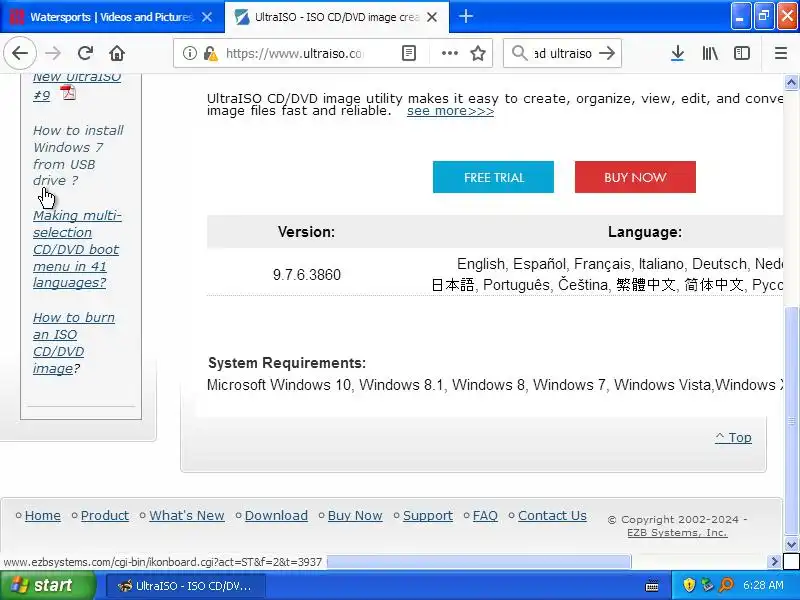
Task: Open the FAQ footer link
Action: tap(485, 515)
